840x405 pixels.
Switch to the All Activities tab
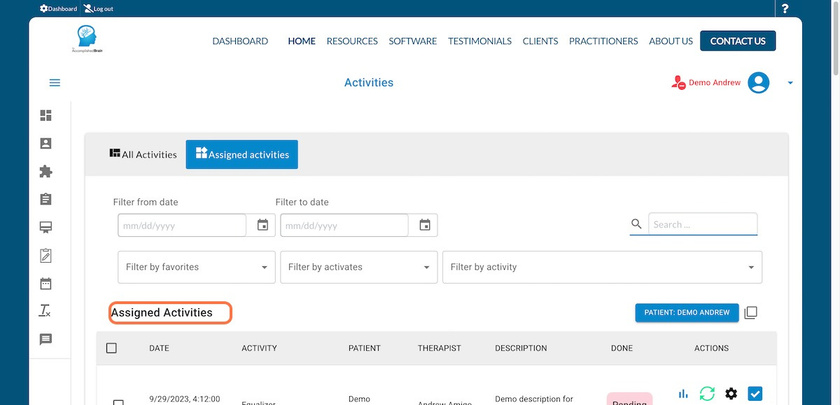coord(143,154)
